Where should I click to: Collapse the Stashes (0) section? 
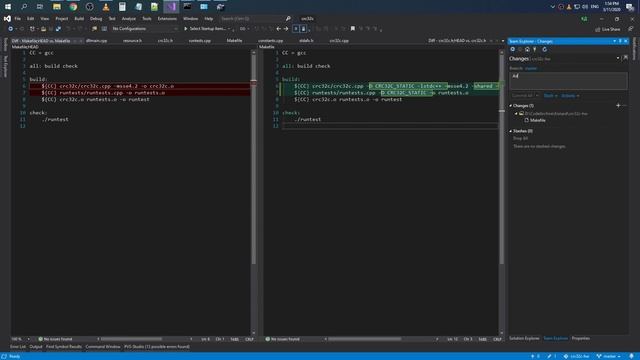click(511, 131)
